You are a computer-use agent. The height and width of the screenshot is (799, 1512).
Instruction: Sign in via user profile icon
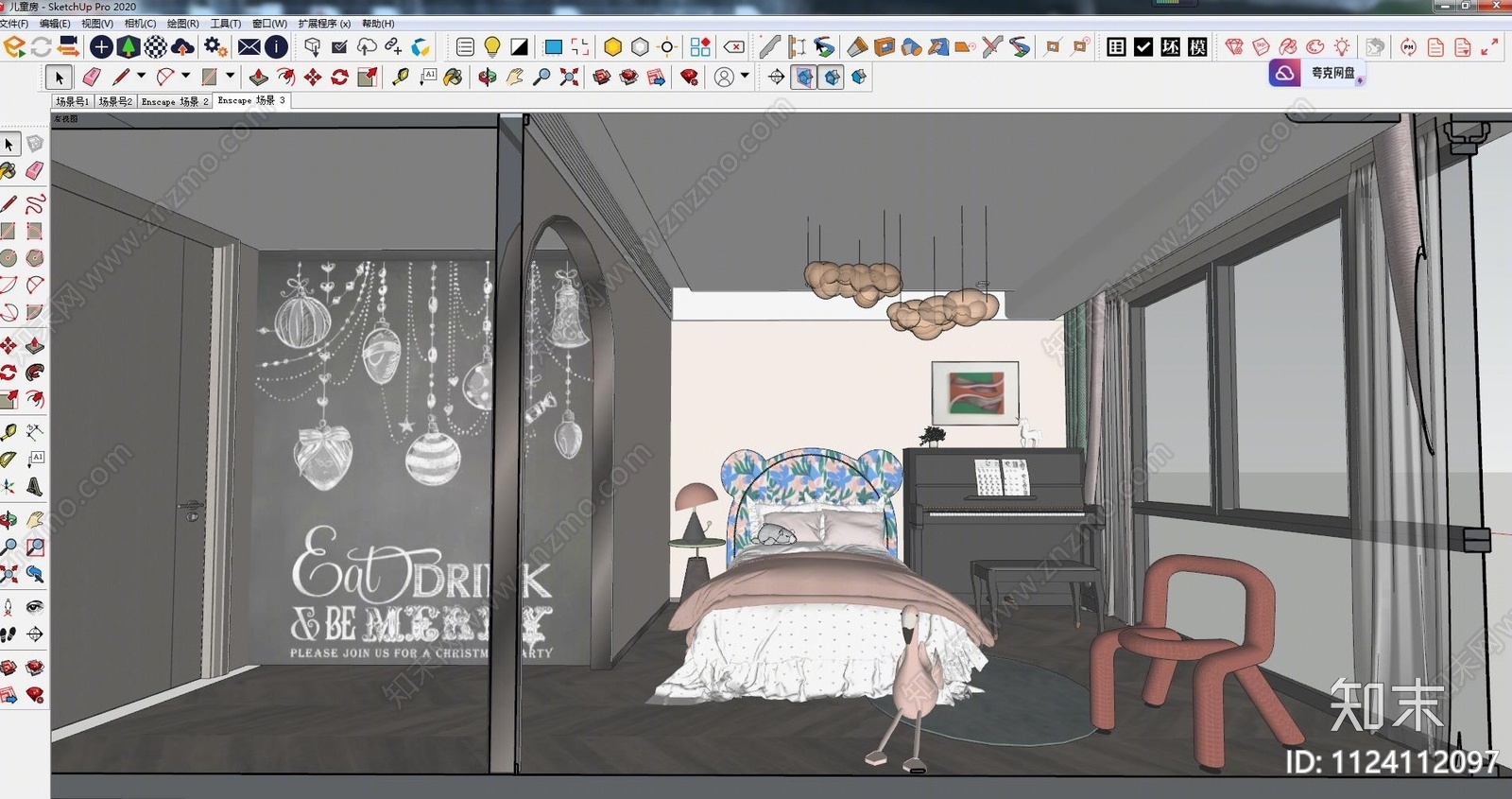[x=724, y=77]
